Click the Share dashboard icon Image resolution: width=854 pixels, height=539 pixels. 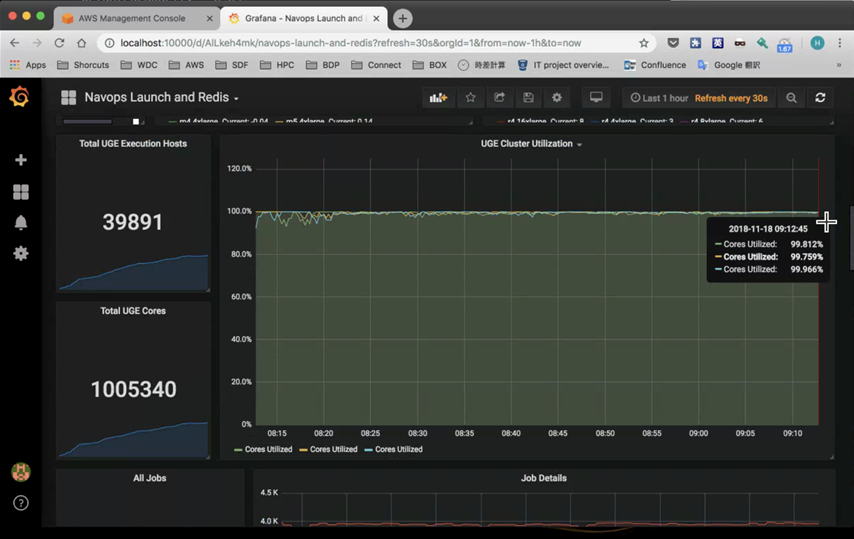[499, 98]
